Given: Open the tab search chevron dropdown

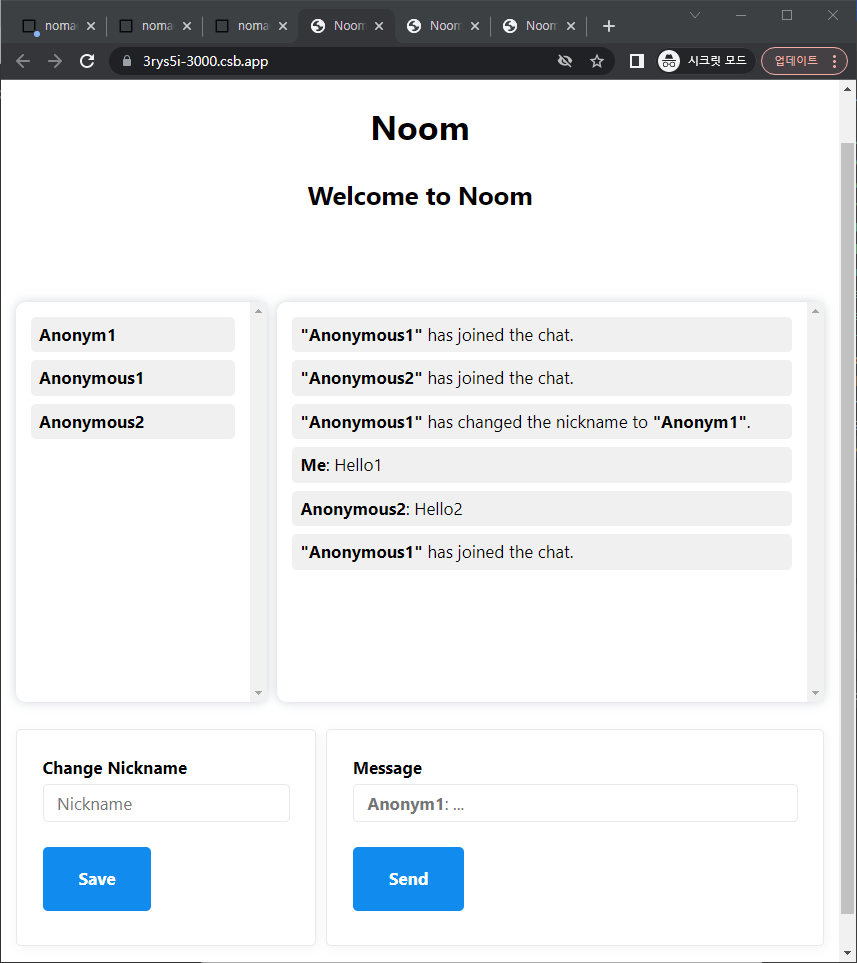Looking at the screenshot, I should tap(696, 15).
